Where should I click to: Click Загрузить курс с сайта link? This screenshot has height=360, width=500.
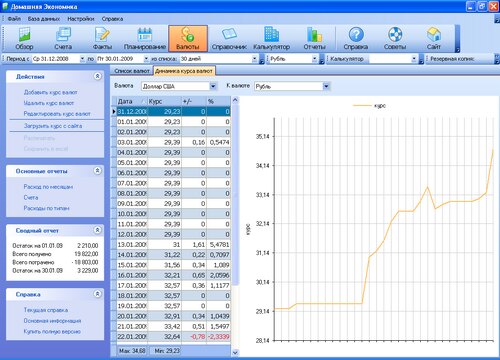pos(53,126)
